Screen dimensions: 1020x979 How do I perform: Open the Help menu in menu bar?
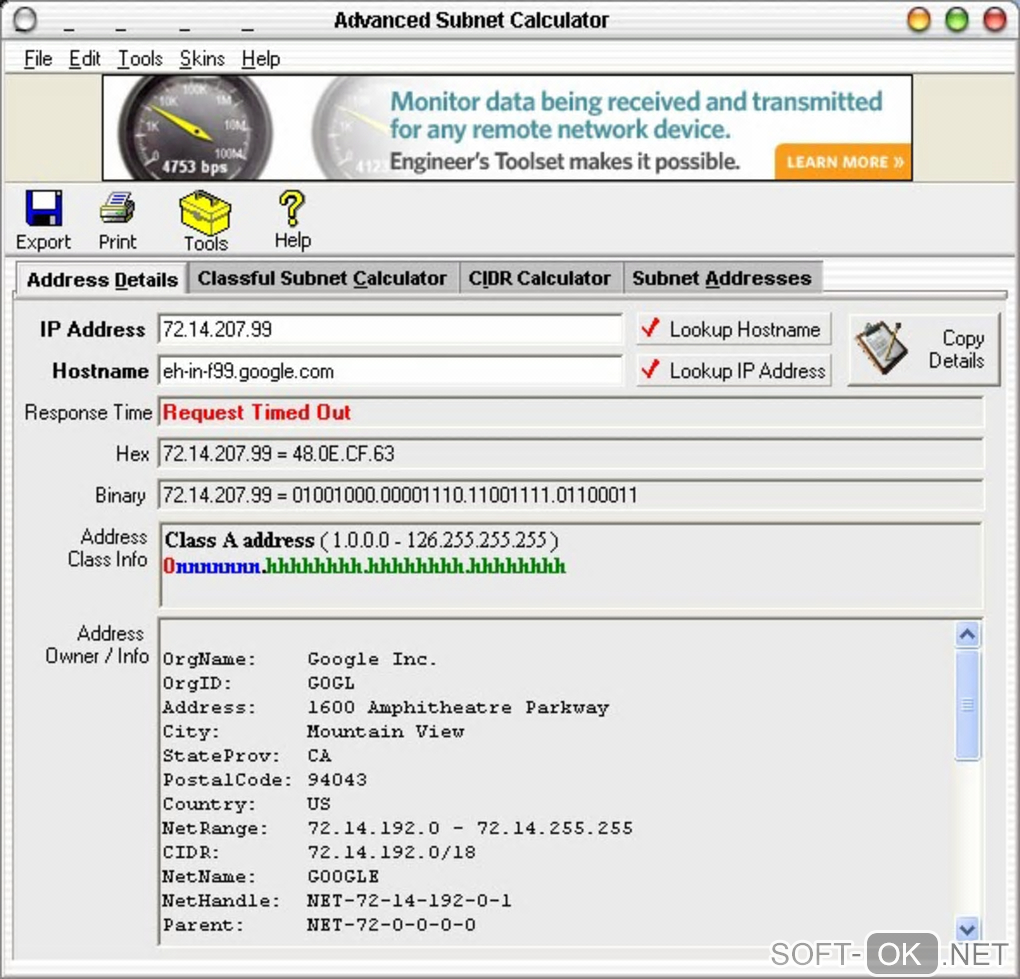(261, 59)
